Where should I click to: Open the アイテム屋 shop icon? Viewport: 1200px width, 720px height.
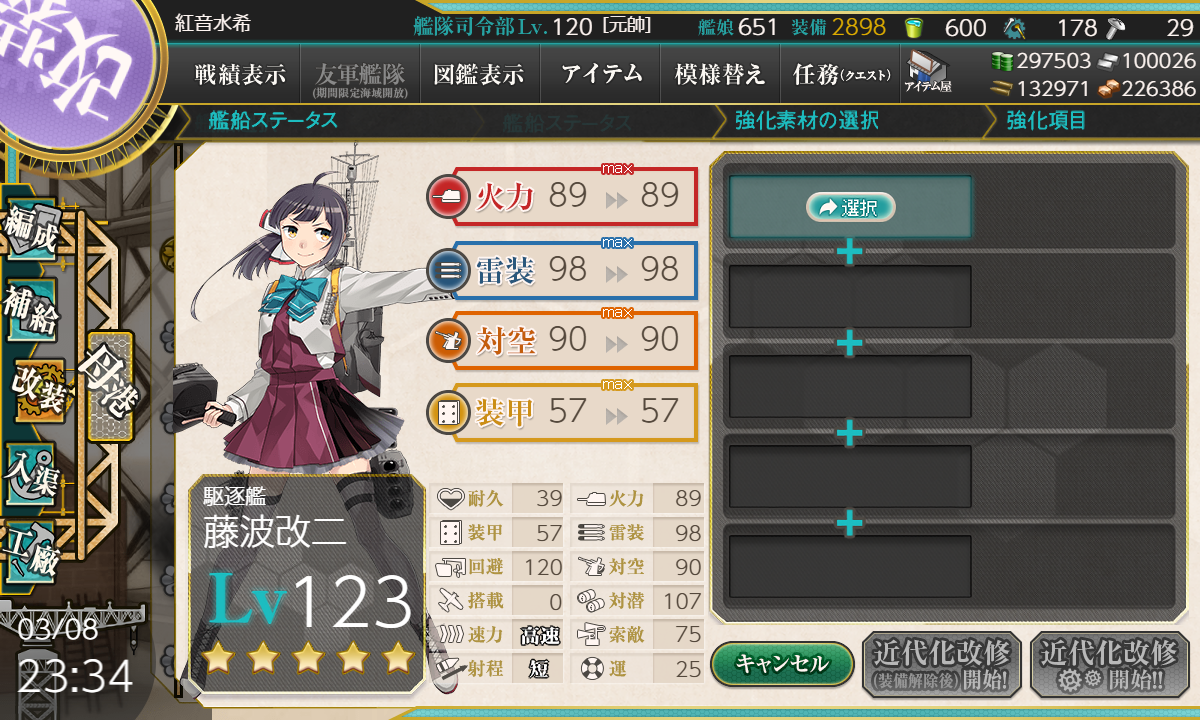928,73
